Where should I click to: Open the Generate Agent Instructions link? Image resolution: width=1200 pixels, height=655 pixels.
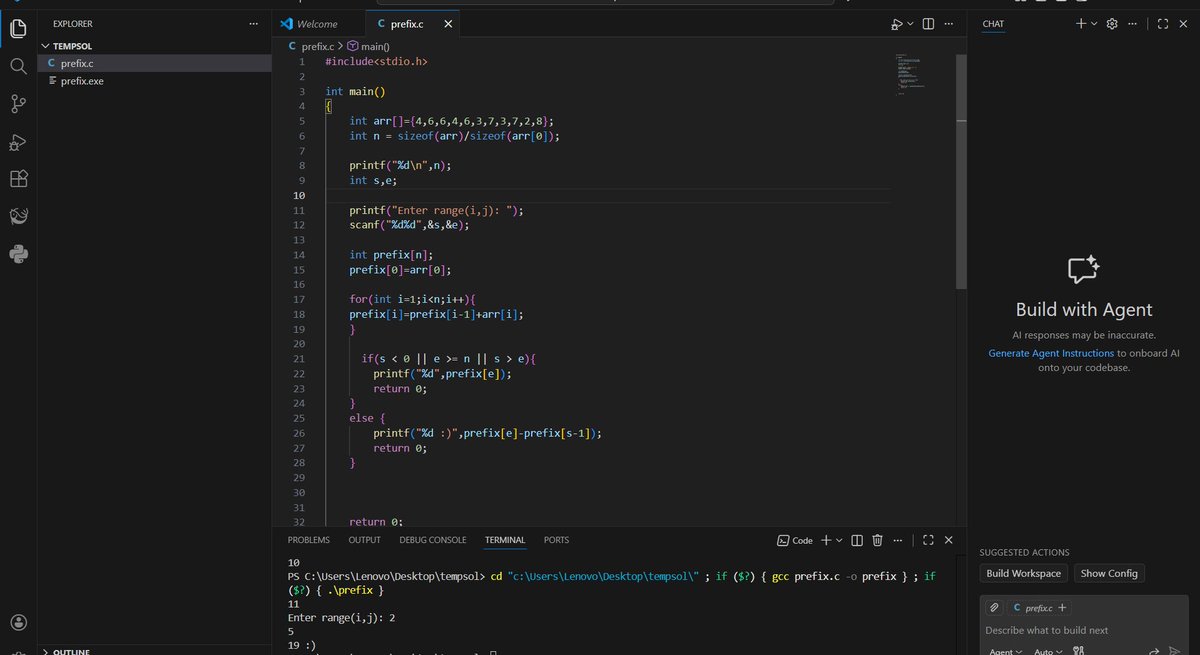1051,353
